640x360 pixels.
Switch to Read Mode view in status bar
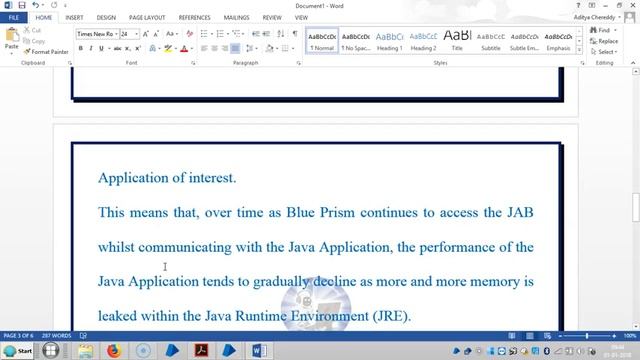[x=512, y=336]
